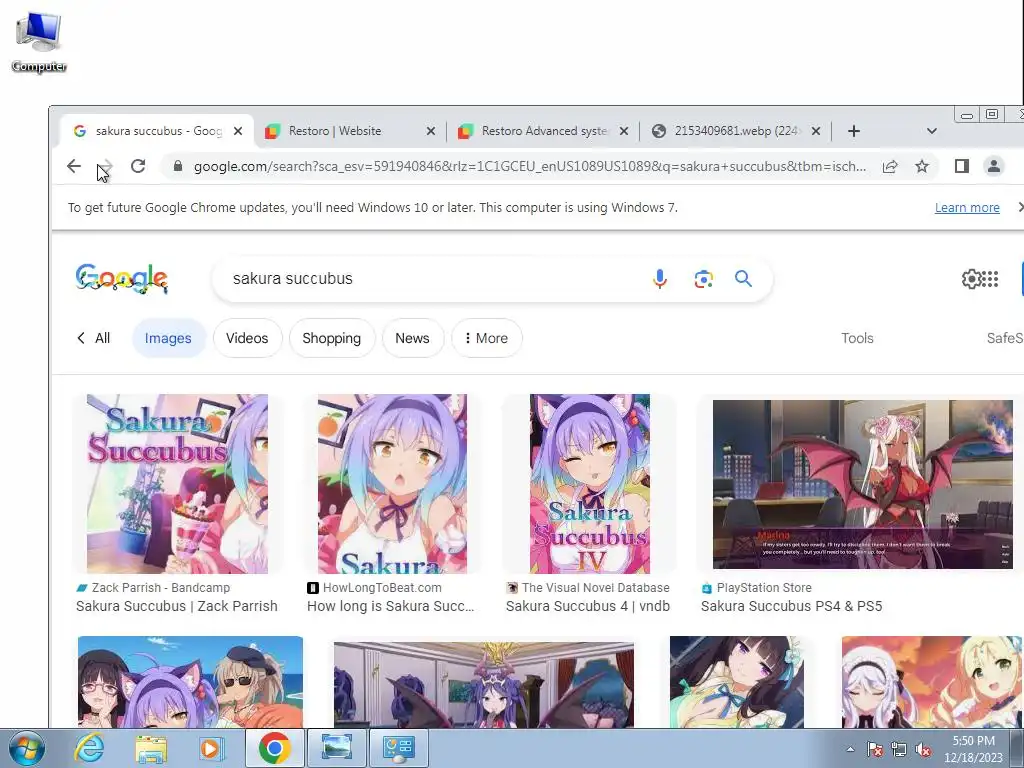Click the Chrome address bar URL
The image size is (1024, 768).
(530, 167)
